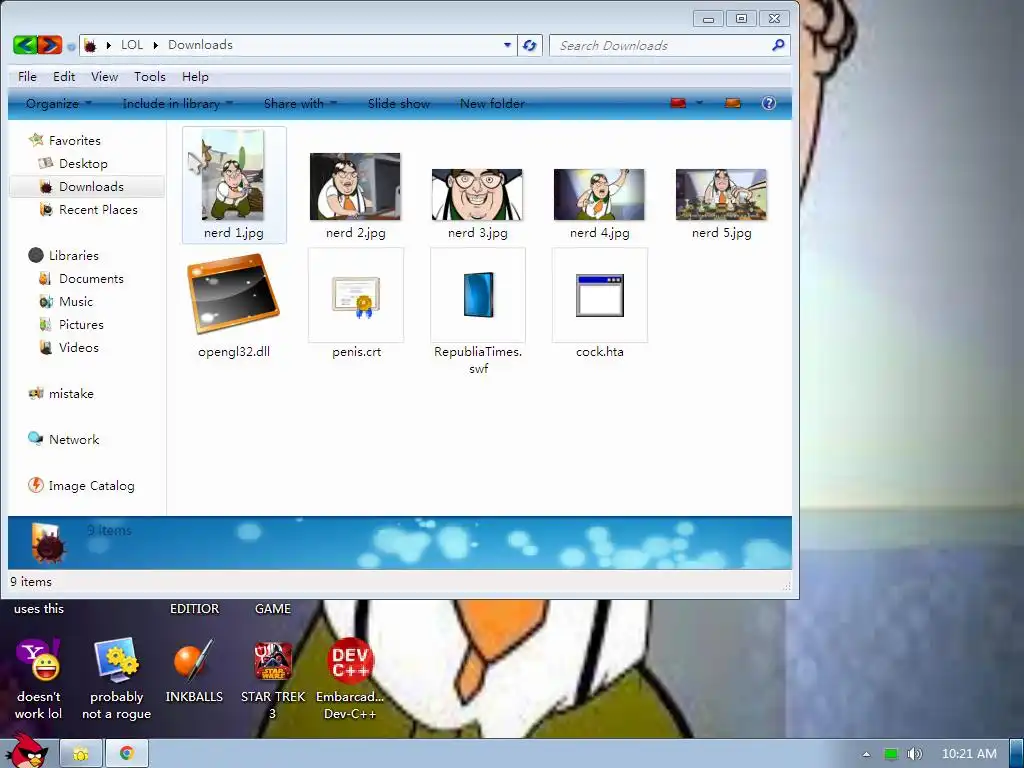Click the orange preview pane icon
1024x768 pixels.
coord(733,103)
